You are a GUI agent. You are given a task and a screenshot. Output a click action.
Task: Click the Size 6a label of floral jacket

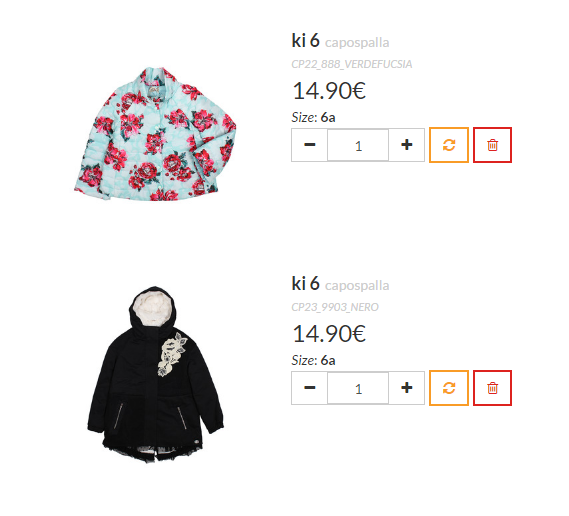[x=314, y=117]
